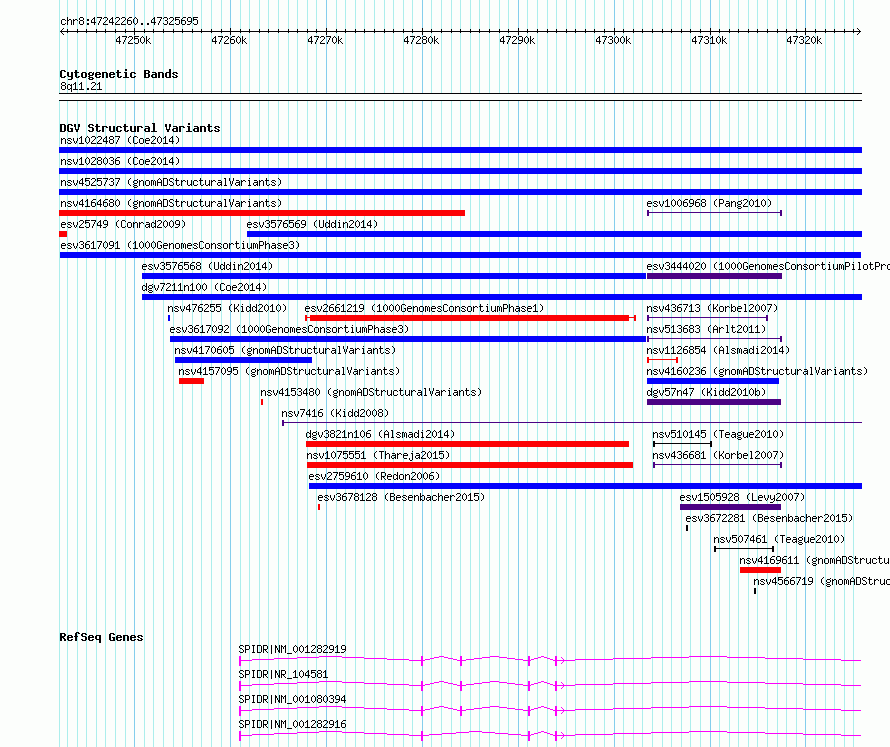
Task: Open the esv3444020 pilot project variant
Action: (x=714, y=276)
